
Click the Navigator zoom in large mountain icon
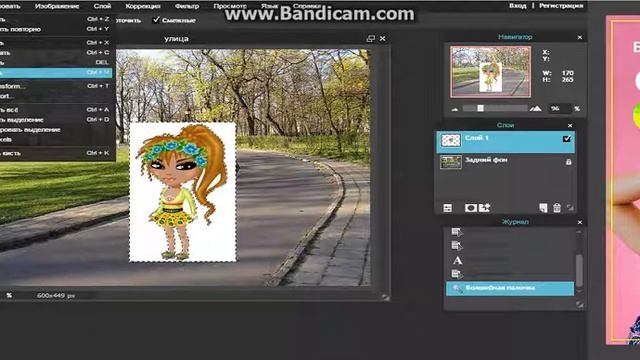[x=536, y=108]
